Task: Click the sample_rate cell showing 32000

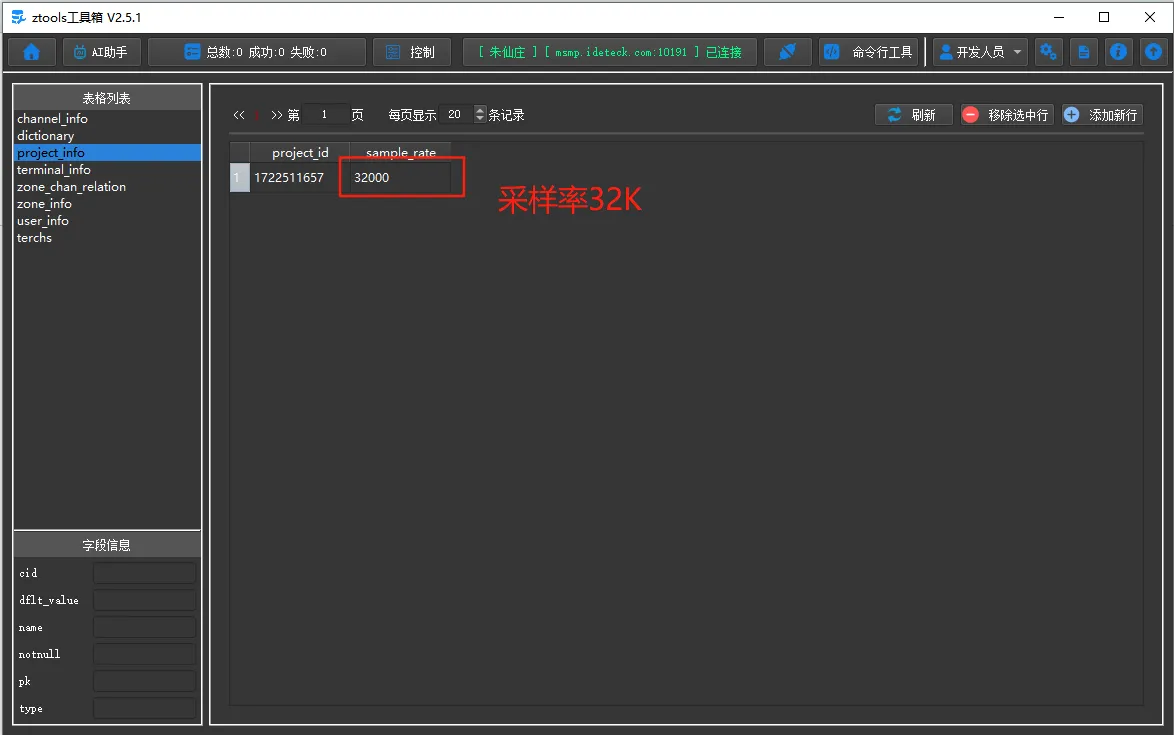Action: tap(399, 177)
